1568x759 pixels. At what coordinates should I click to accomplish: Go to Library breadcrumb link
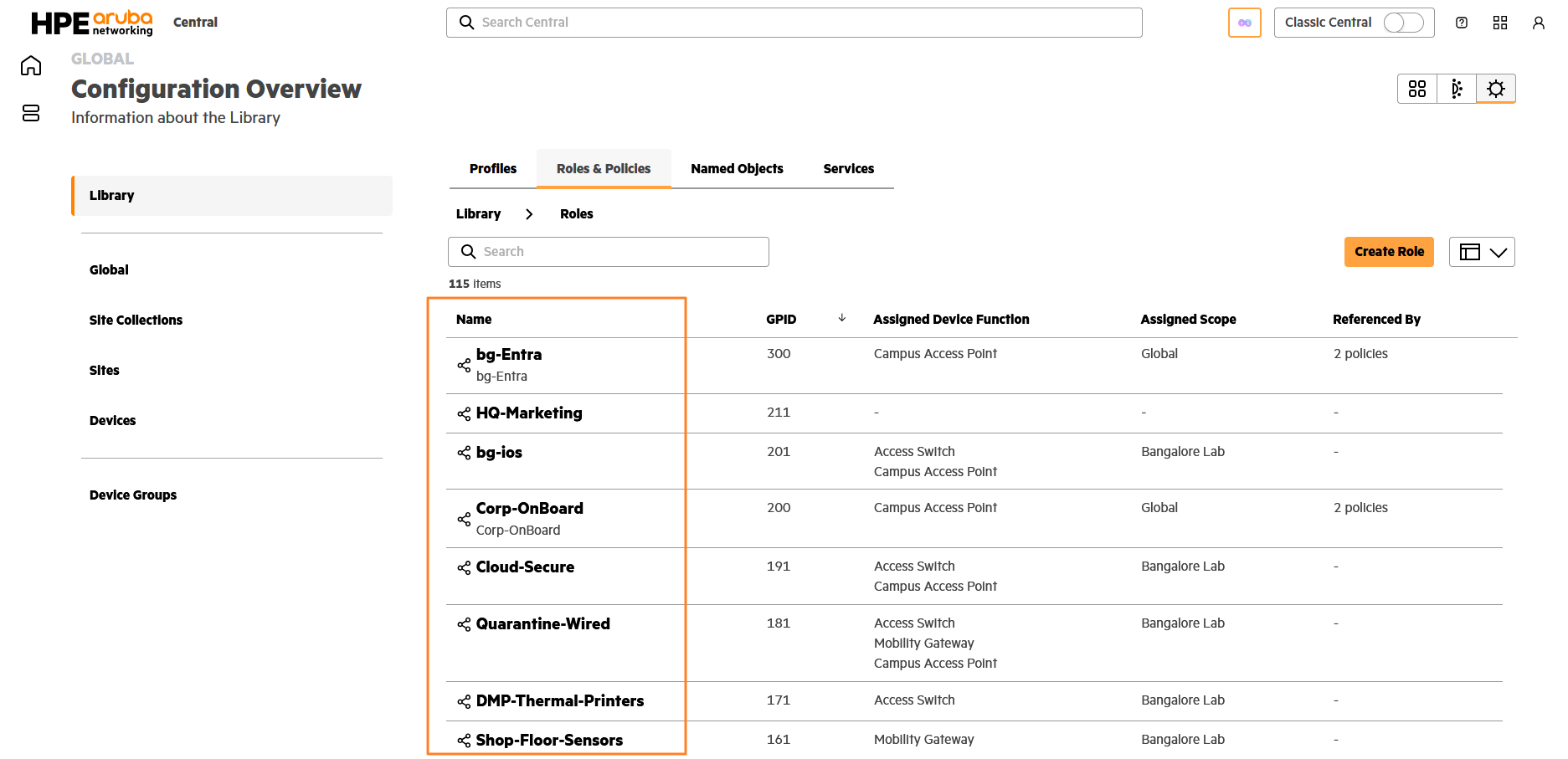(x=479, y=214)
